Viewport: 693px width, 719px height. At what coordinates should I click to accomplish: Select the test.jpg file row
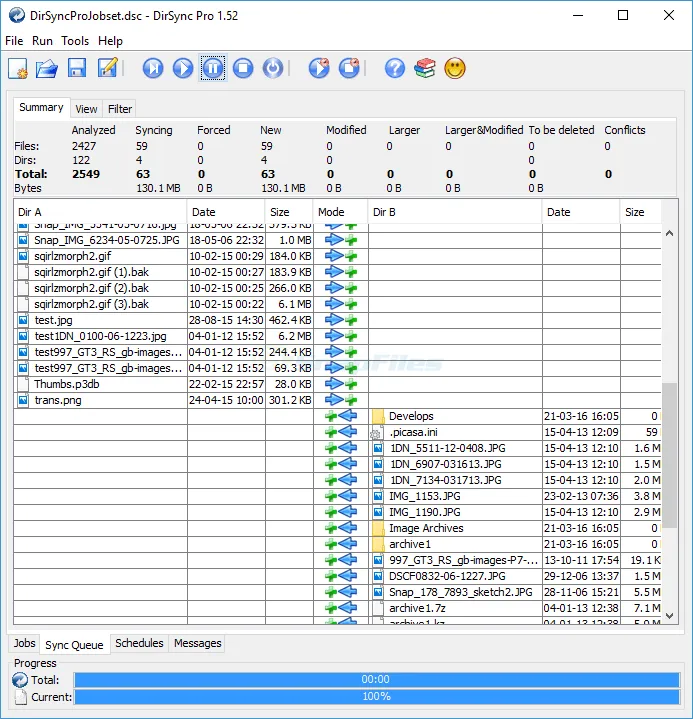click(x=337, y=320)
